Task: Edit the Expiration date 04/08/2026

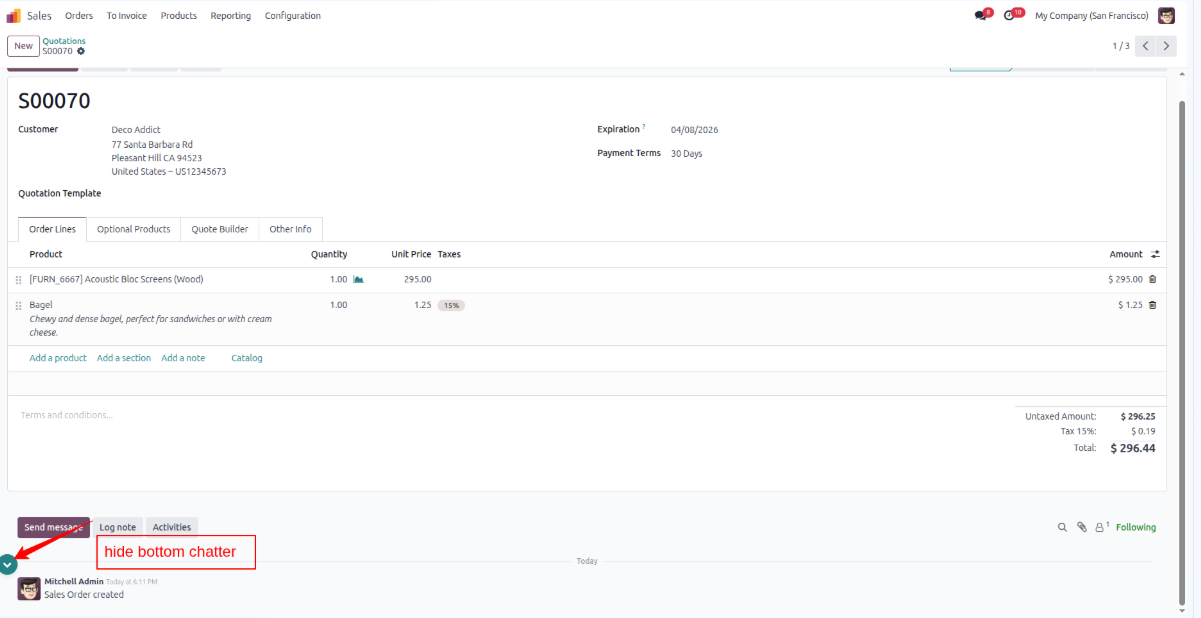Action: click(x=695, y=130)
